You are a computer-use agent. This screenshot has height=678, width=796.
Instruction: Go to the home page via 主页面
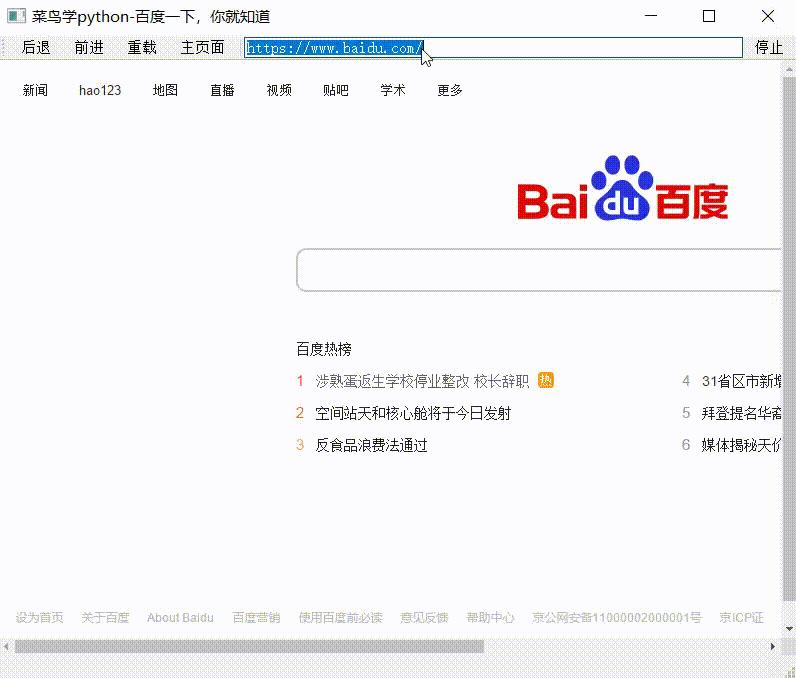point(203,48)
